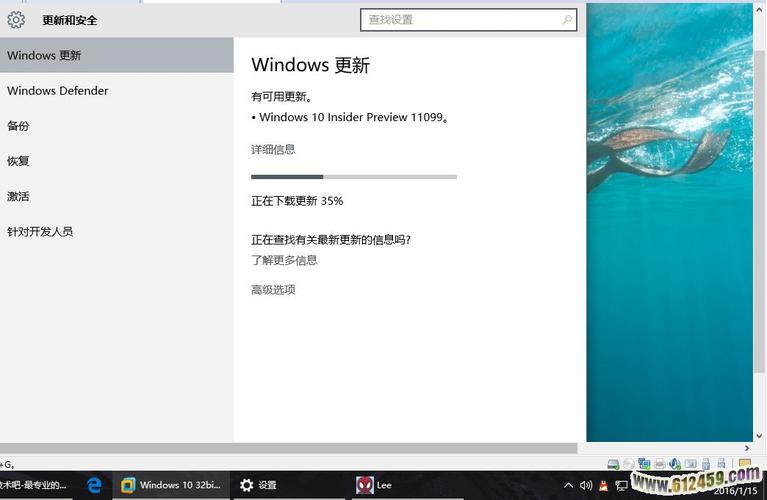The height and width of the screenshot is (500, 767).
Task: Click the Windows 更新 page heading
Action: pyautogui.click(x=310, y=65)
